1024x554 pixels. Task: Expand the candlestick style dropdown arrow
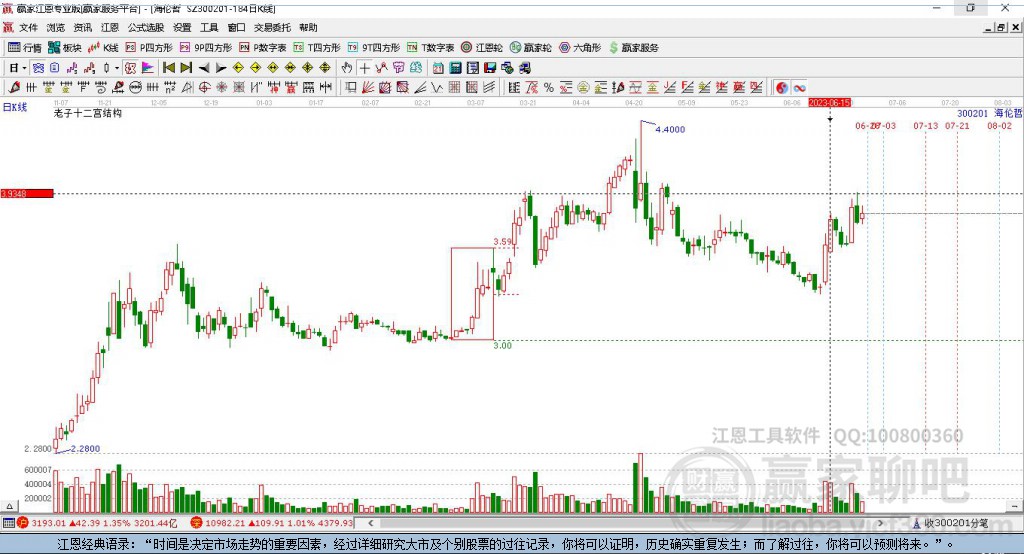click(117, 68)
